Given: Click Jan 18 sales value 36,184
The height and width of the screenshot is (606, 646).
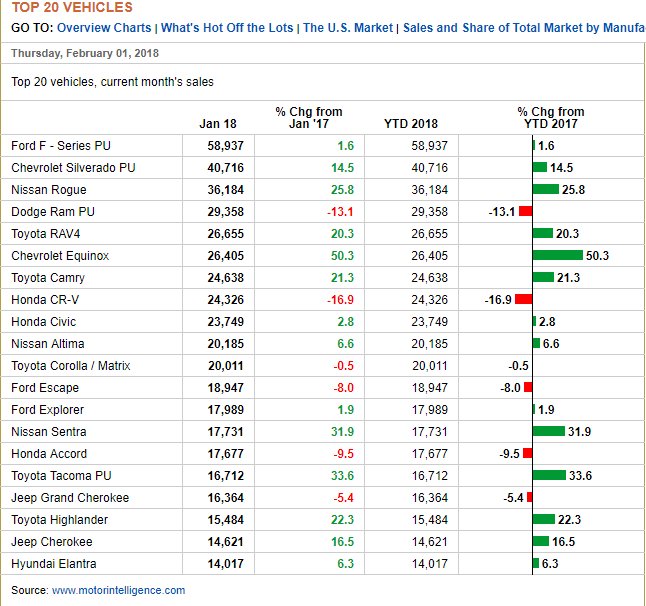Looking at the screenshot, I should [x=225, y=190].
